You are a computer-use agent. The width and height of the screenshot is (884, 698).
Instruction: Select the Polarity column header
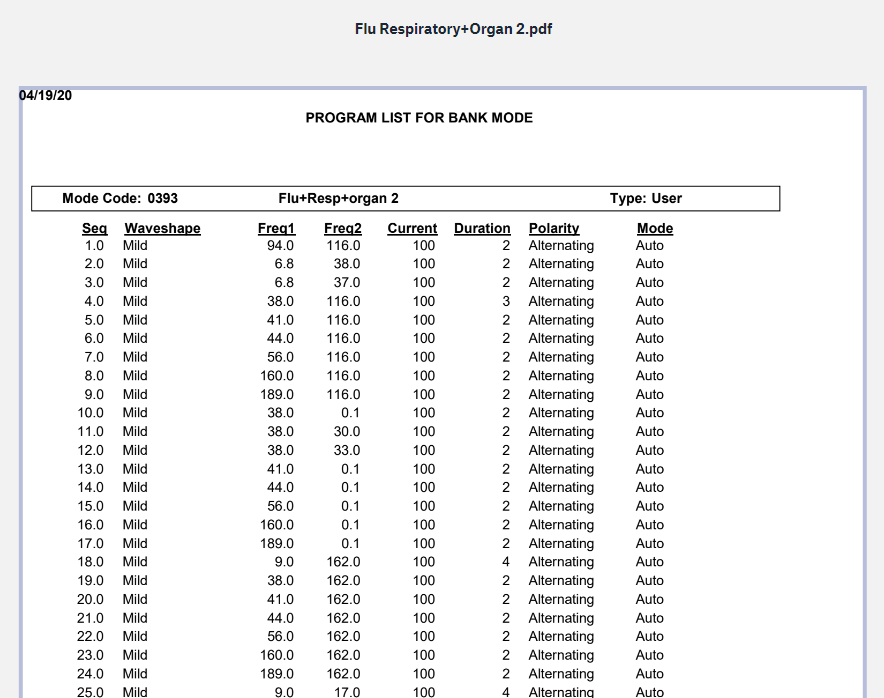click(x=554, y=228)
